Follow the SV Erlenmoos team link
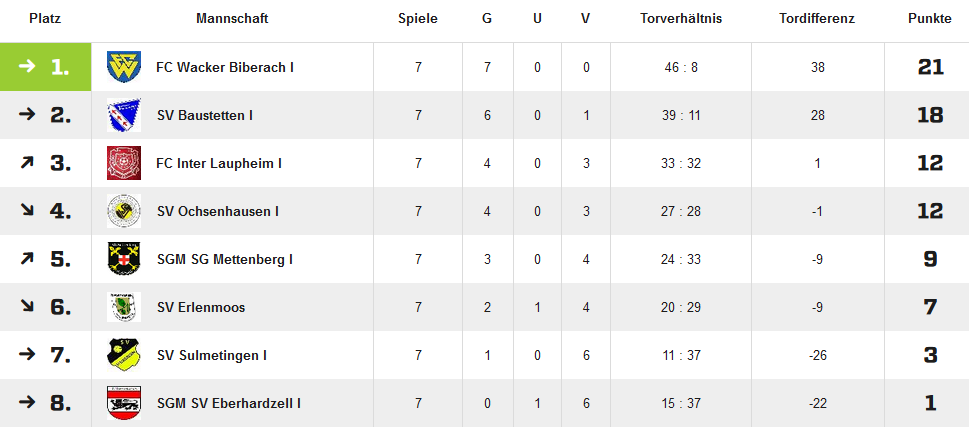 click(x=201, y=308)
